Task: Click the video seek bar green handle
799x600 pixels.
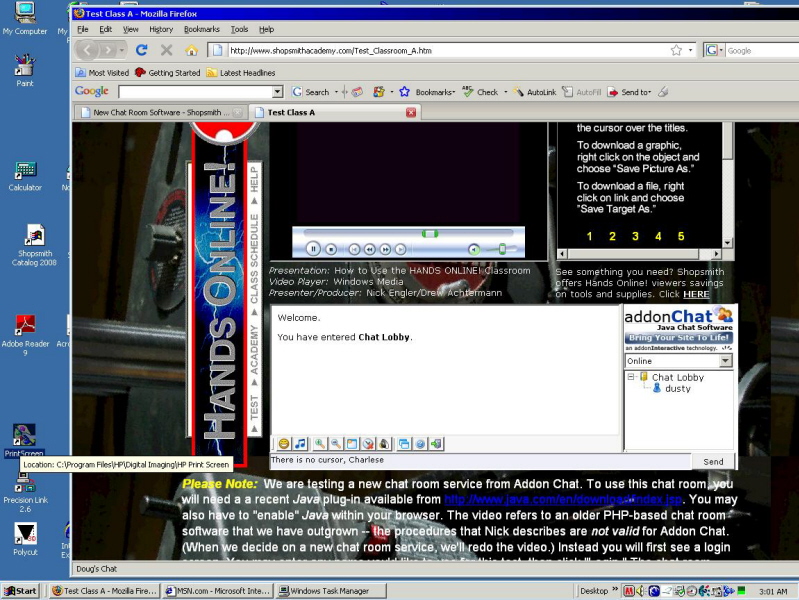Action: pyautogui.click(x=430, y=233)
